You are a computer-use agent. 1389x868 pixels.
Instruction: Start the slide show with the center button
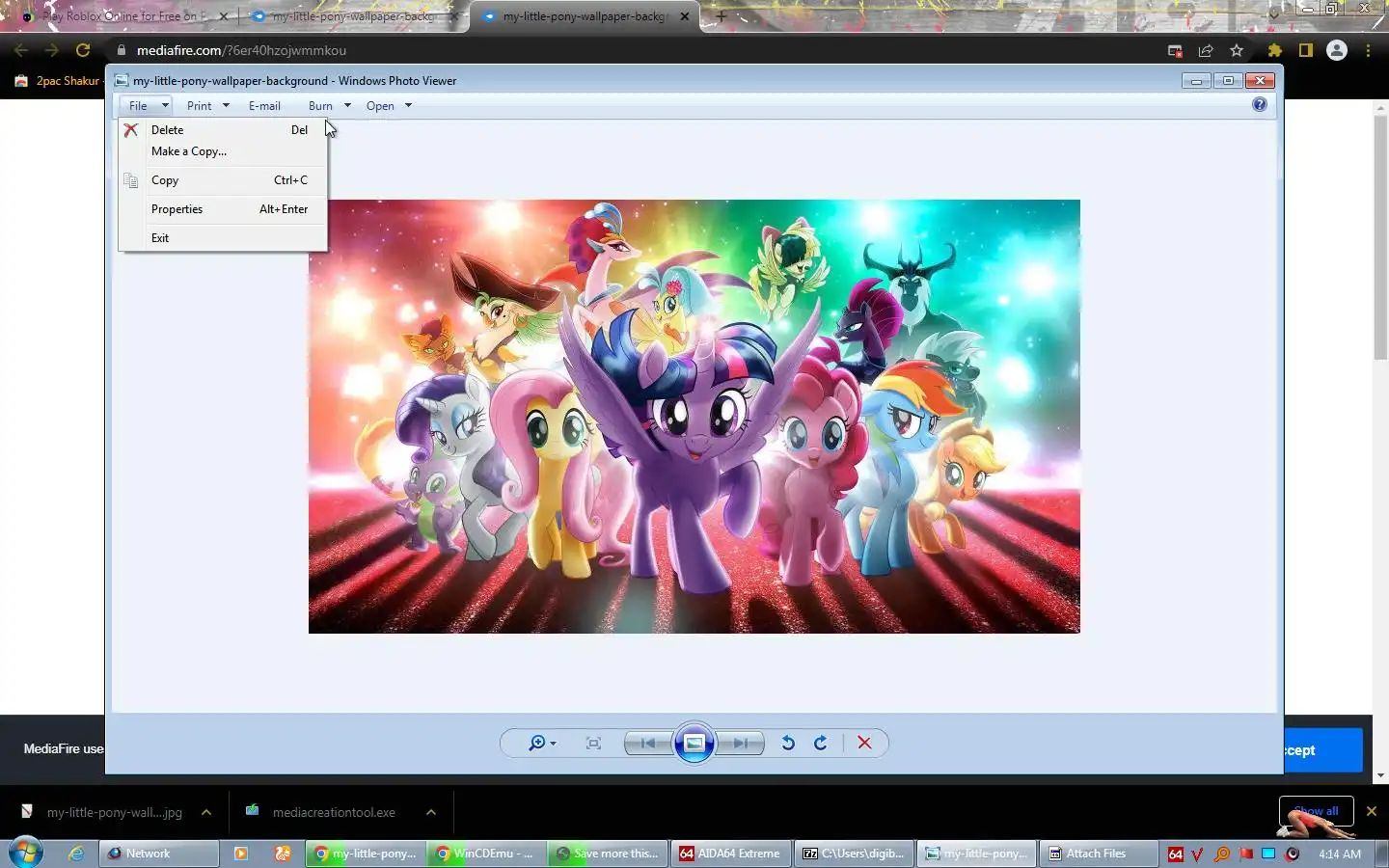[694, 743]
